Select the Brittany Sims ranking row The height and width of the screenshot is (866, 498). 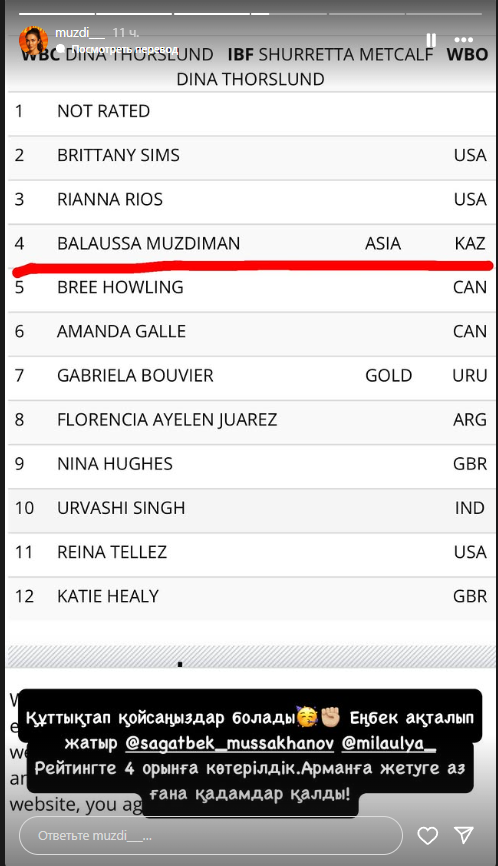point(251,155)
